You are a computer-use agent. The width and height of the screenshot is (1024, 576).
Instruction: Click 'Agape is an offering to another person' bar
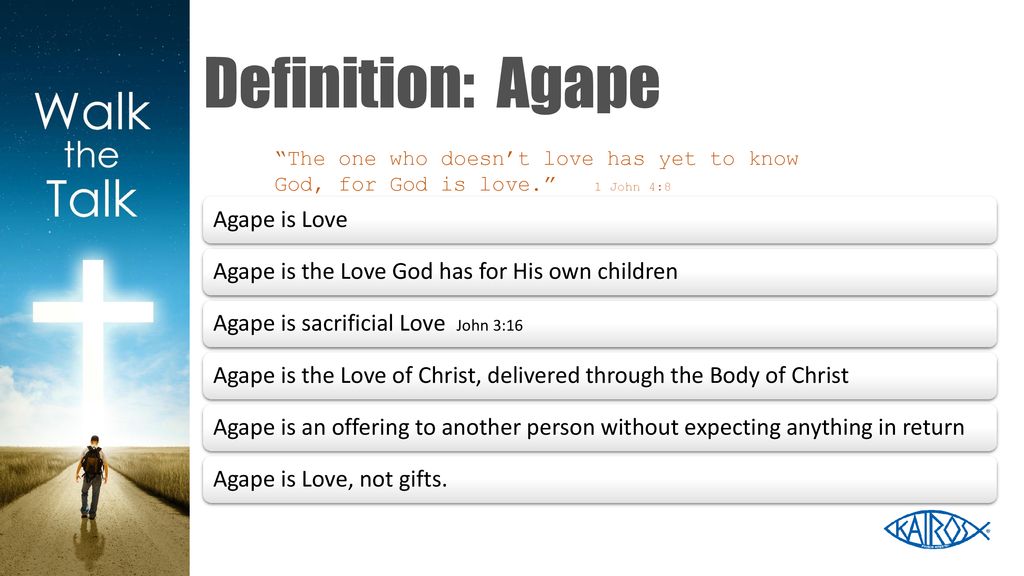click(600, 428)
